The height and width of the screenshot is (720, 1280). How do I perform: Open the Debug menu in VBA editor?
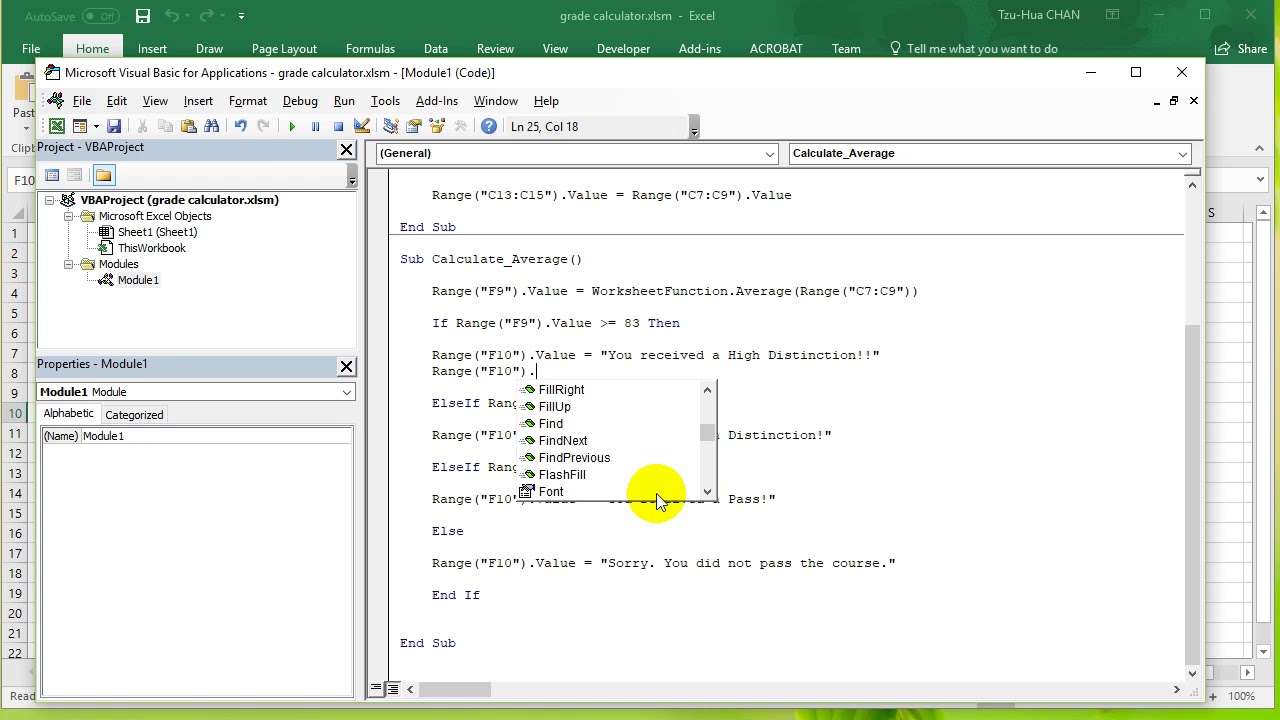300,100
